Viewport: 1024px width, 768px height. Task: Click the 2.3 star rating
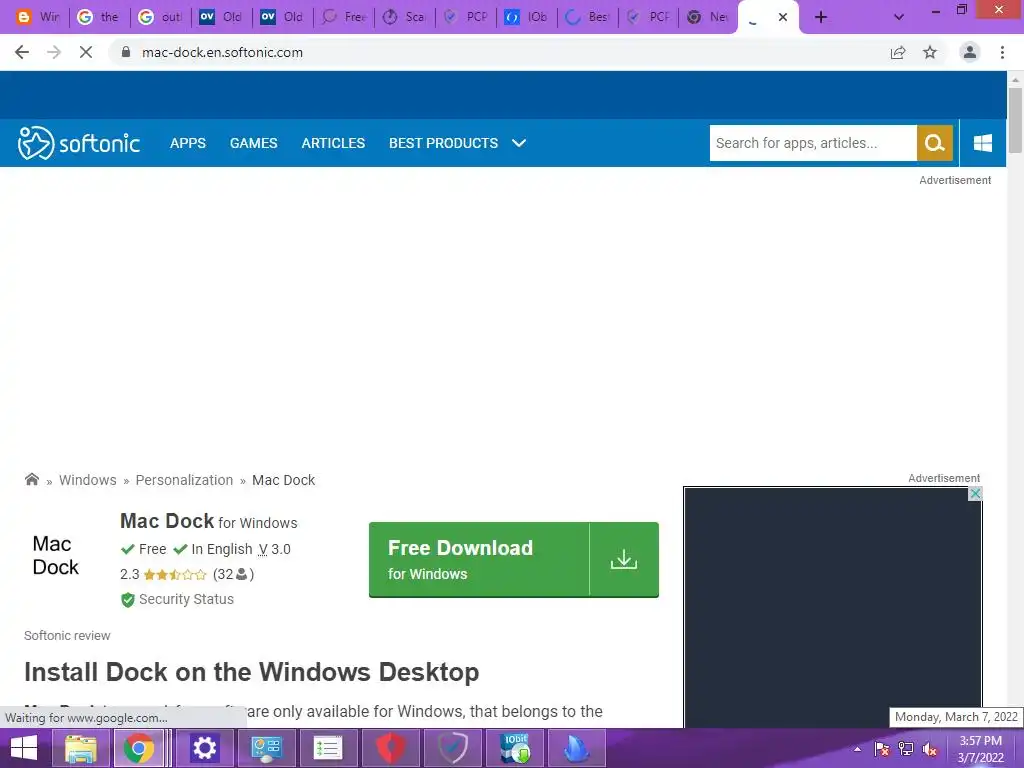click(x=163, y=574)
